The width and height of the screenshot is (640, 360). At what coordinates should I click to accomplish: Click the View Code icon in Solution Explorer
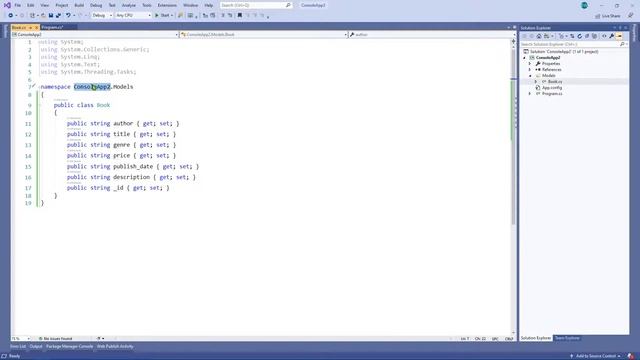(x=604, y=36)
